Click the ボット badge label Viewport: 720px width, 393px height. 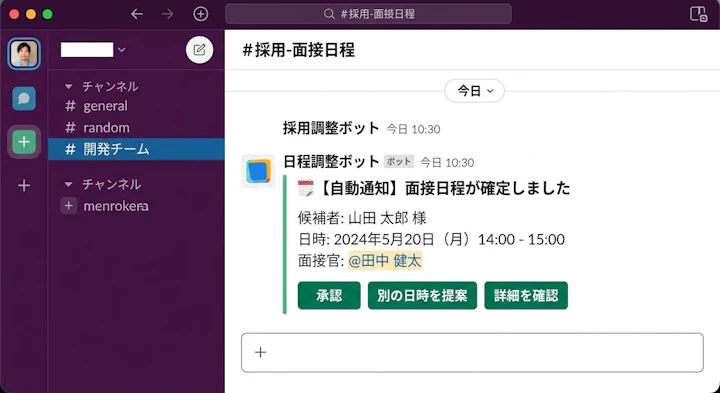pyautogui.click(x=399, y=162)
